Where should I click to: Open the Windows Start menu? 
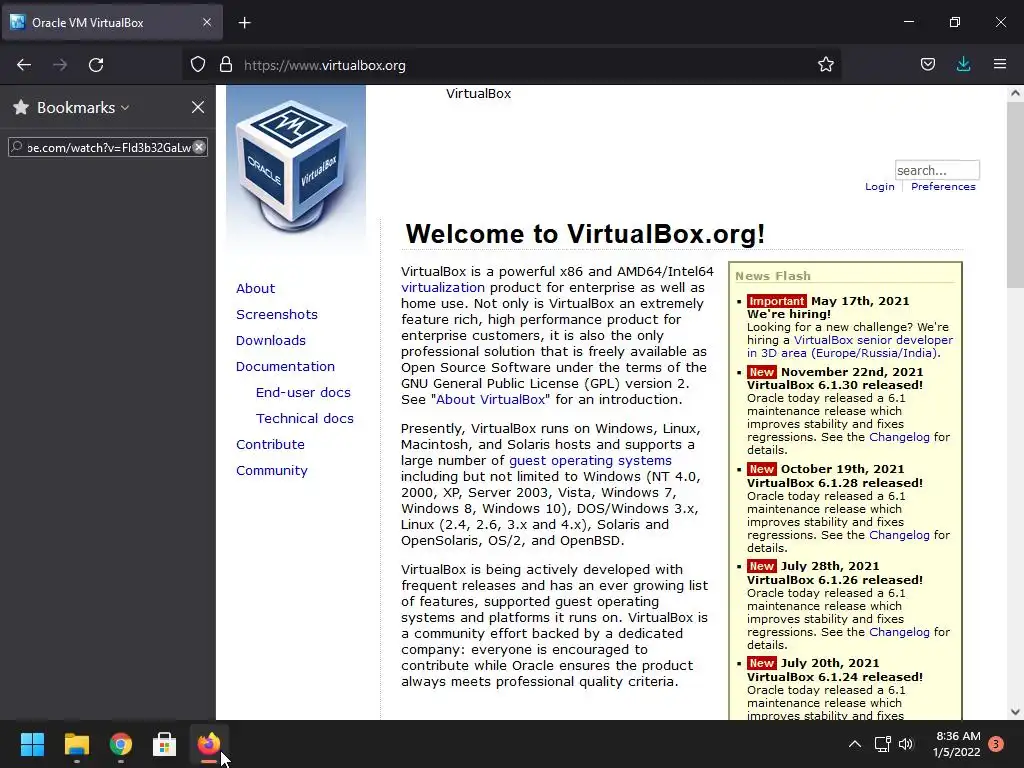point(32,744)
